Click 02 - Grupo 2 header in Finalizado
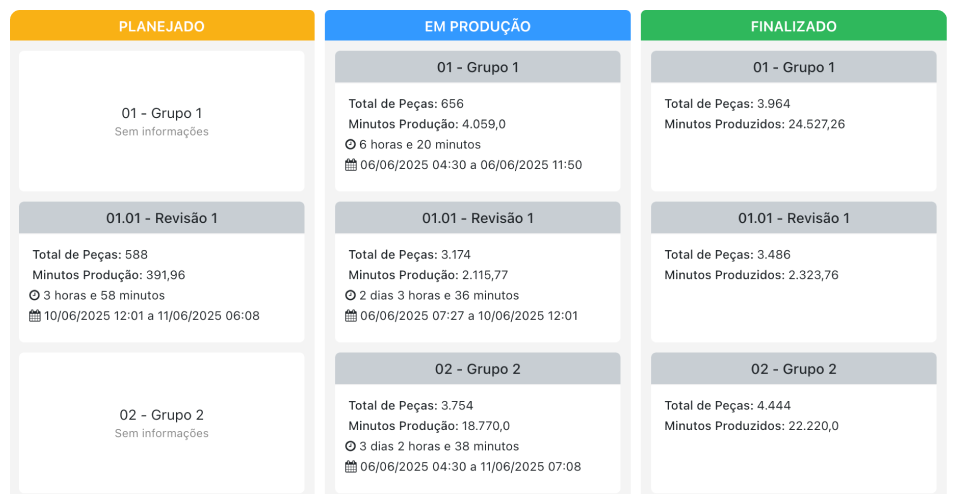 [x=793, y=369]
